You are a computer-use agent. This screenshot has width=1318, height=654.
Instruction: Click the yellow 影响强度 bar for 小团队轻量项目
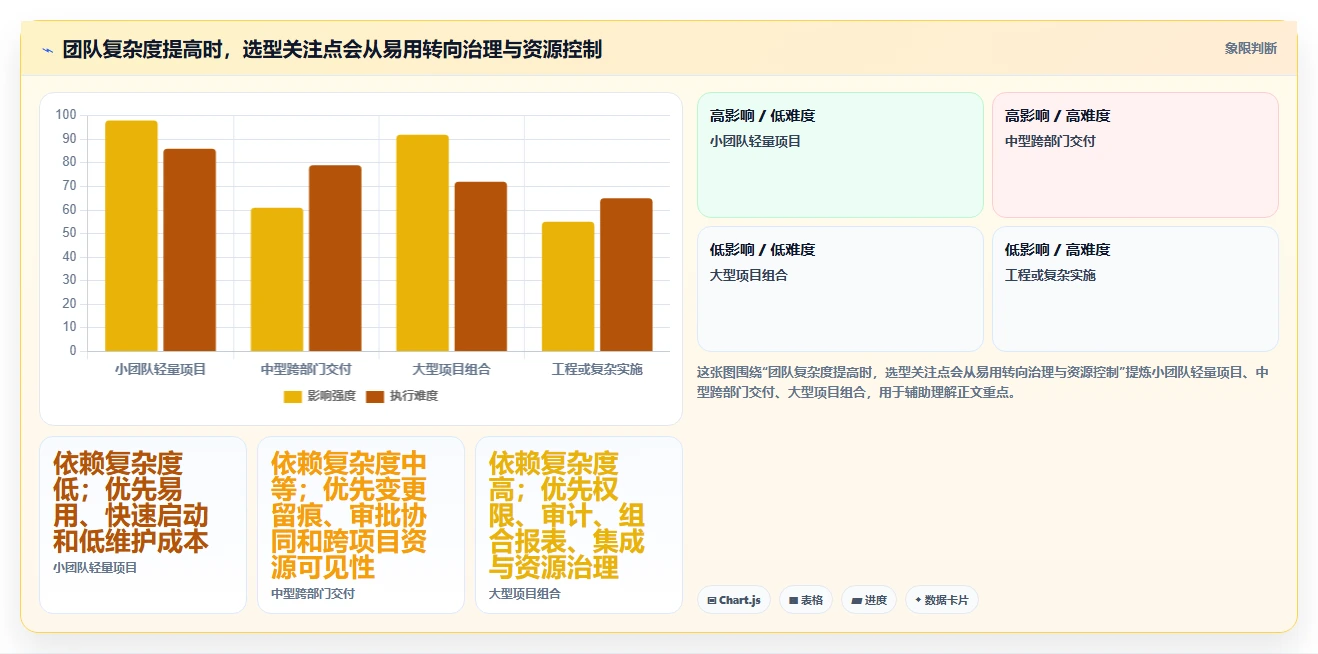coord(131,236)
